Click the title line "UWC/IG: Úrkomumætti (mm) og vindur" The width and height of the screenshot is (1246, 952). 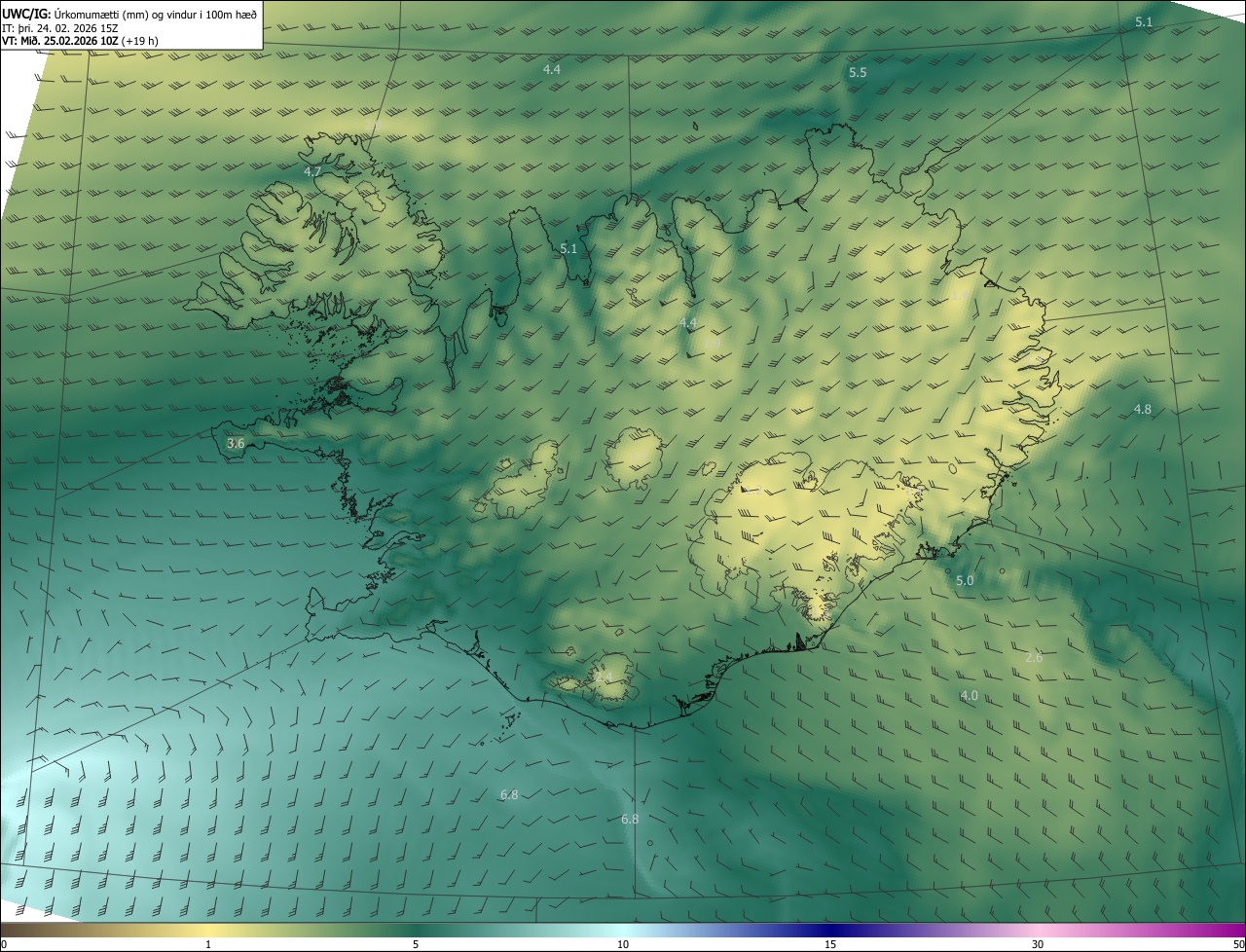(129, 14)
